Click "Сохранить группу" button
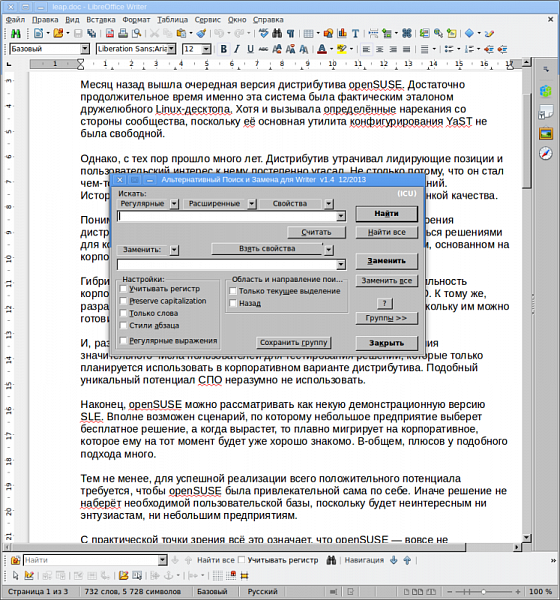Screen dimensions: 560x600 point(294,342)
